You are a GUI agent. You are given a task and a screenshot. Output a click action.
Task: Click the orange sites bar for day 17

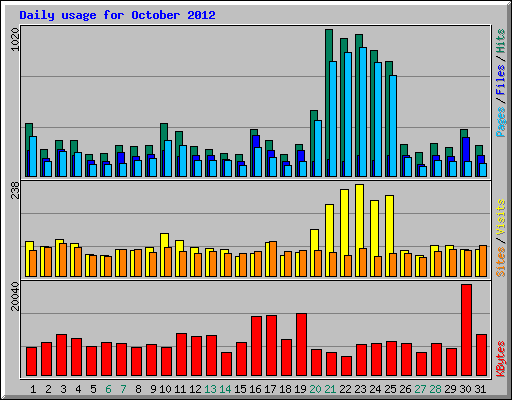point(273,259)
